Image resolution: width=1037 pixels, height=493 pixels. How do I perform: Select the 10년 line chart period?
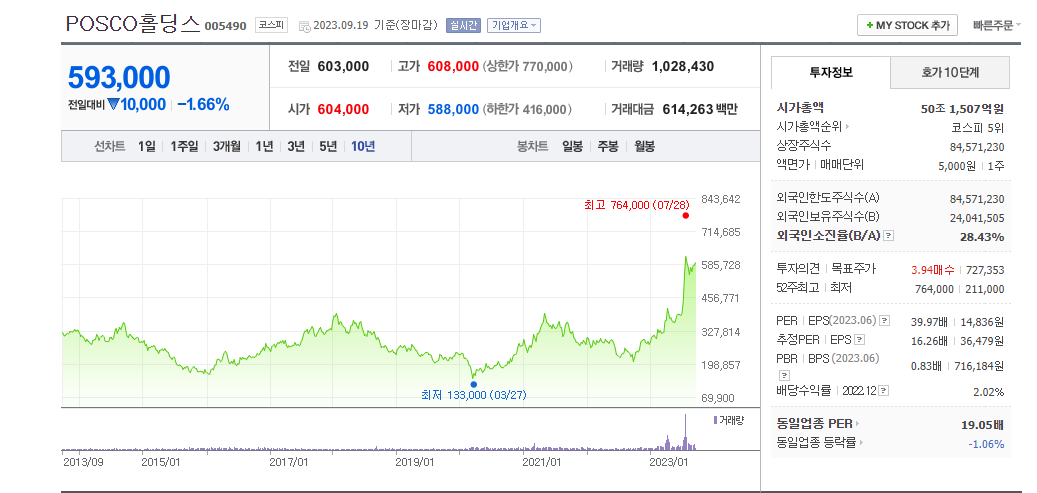[x=363, y=147]
